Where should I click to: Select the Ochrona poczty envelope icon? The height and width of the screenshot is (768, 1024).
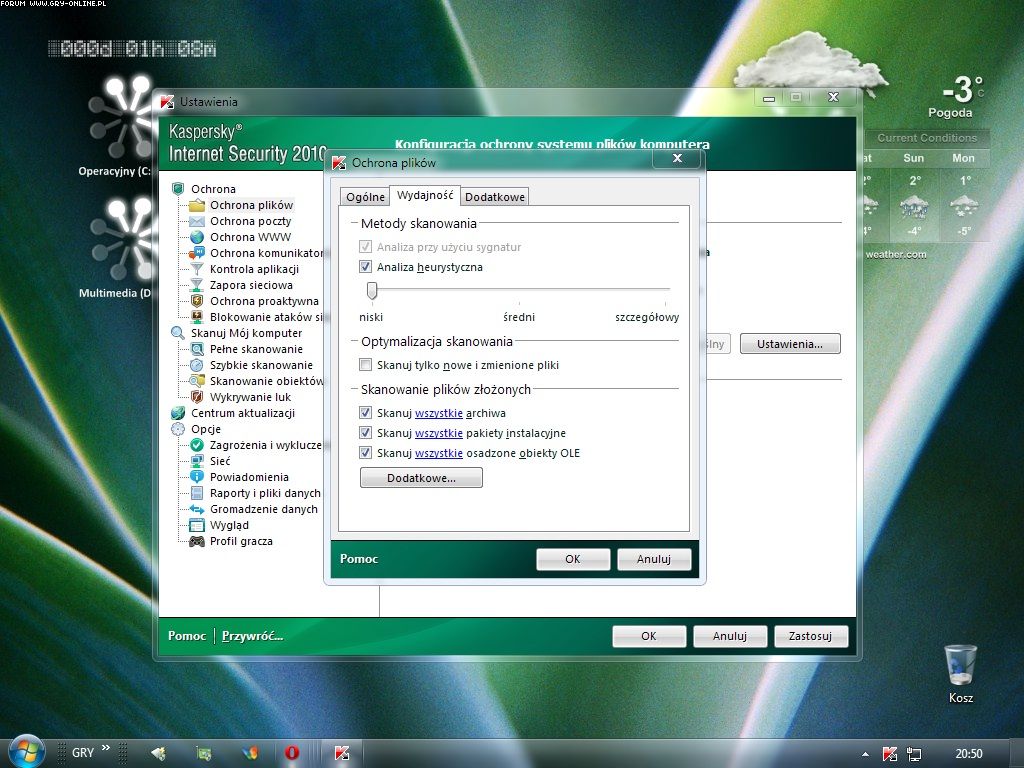(x=197, y=221)
